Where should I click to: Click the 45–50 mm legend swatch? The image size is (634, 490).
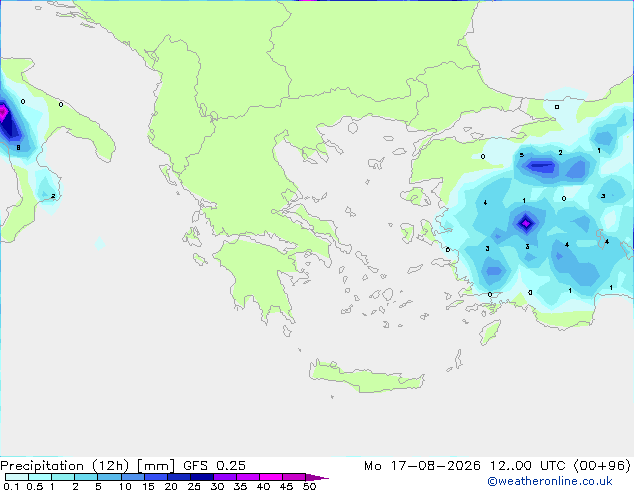(294, 477)
